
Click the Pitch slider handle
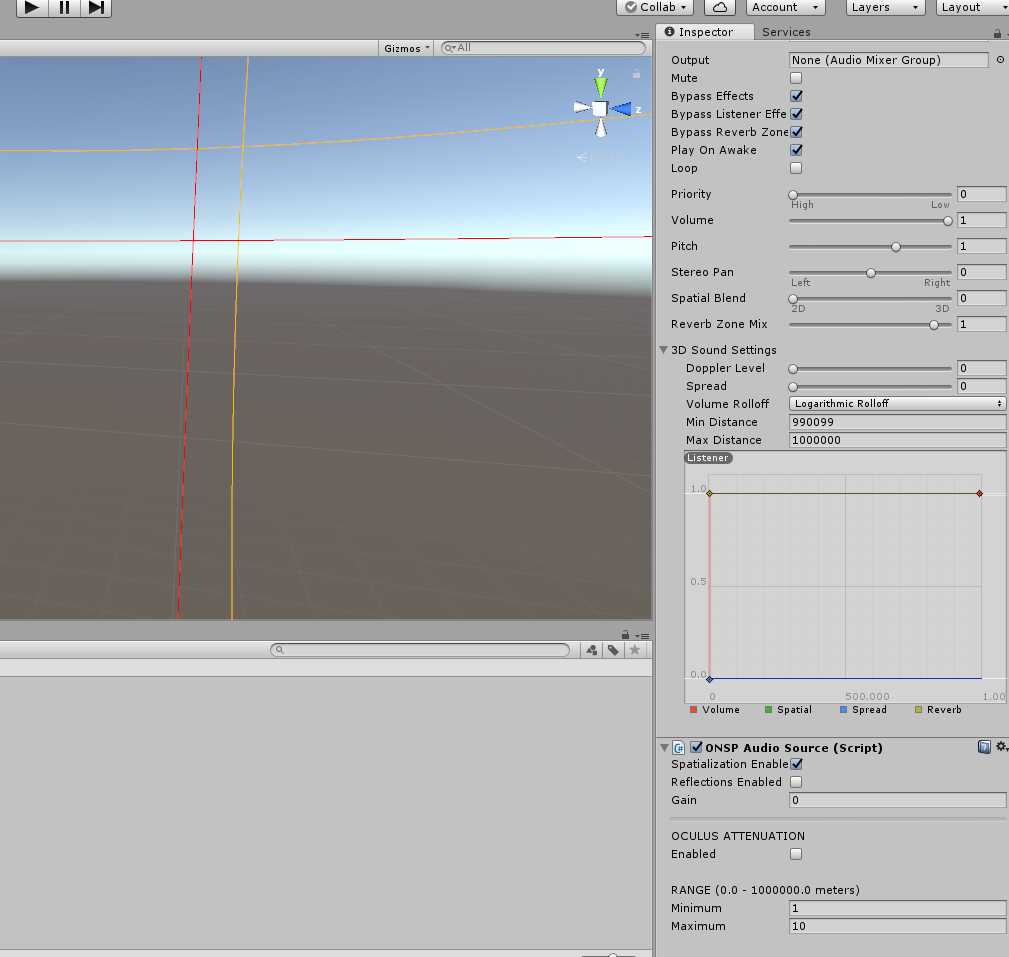[896, 246]
